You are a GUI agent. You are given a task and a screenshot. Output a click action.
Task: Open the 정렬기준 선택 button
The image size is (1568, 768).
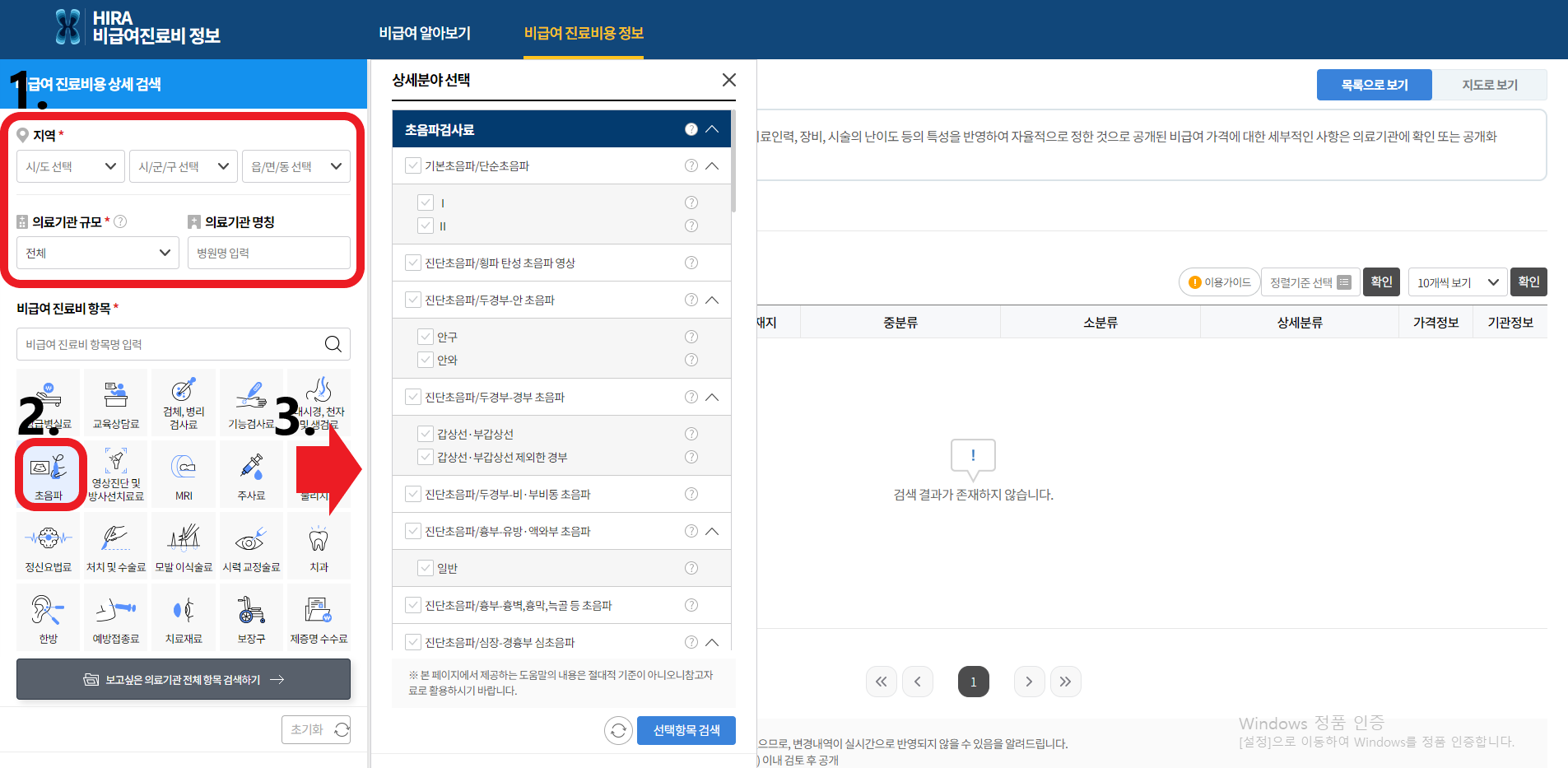click(x=1310, y=282)
